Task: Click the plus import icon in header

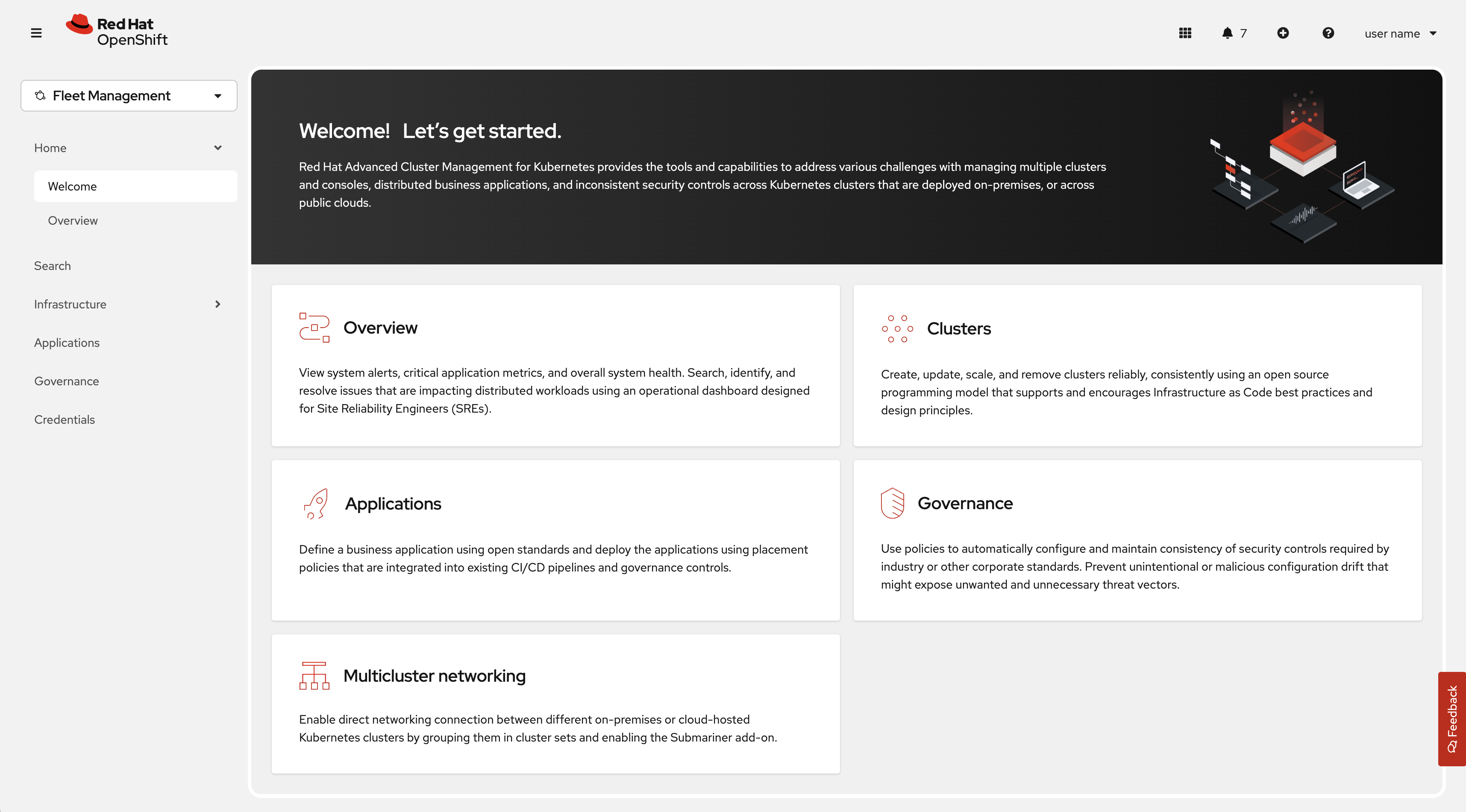Action: [x=1283, y=33]
